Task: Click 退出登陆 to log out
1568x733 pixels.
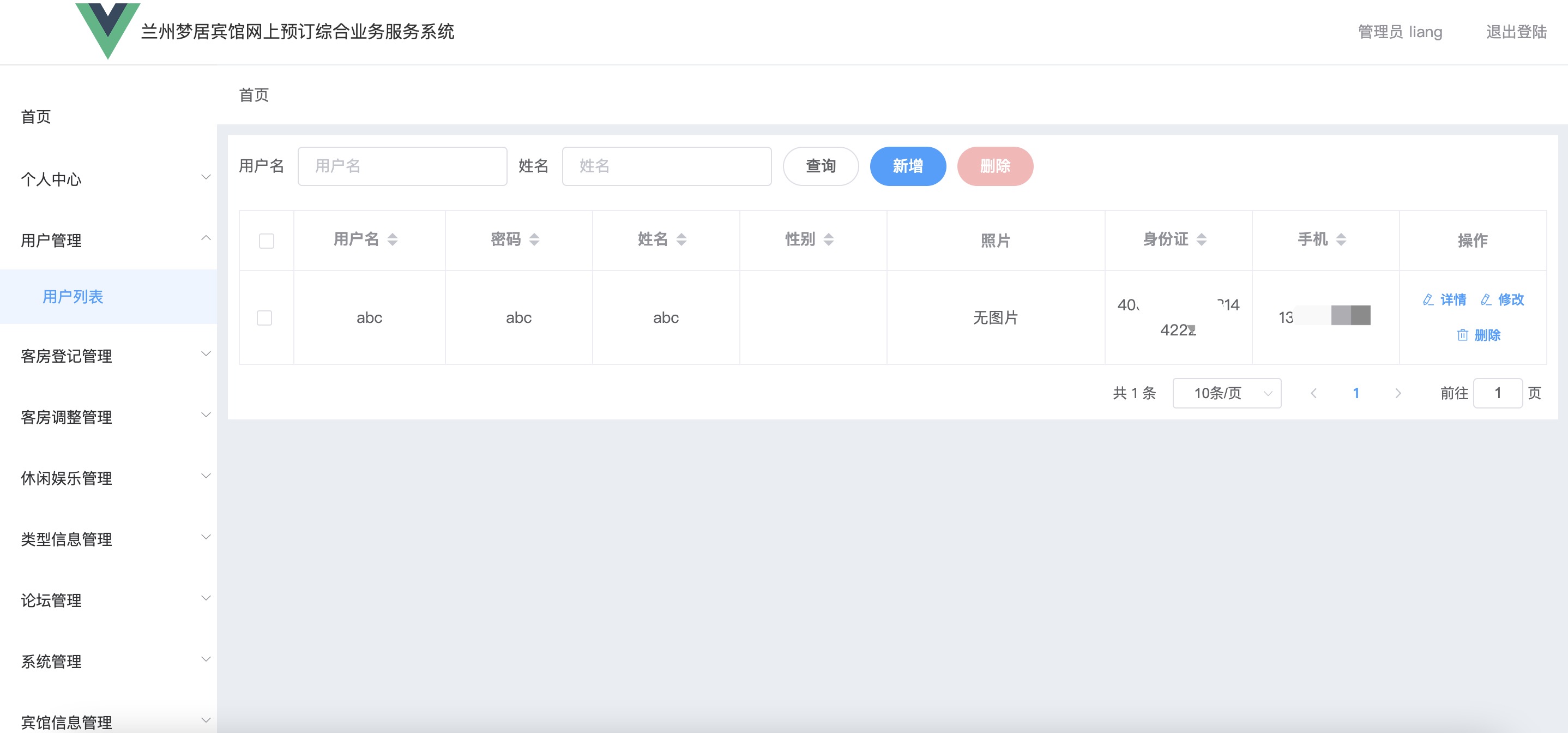Action: 1516,32
